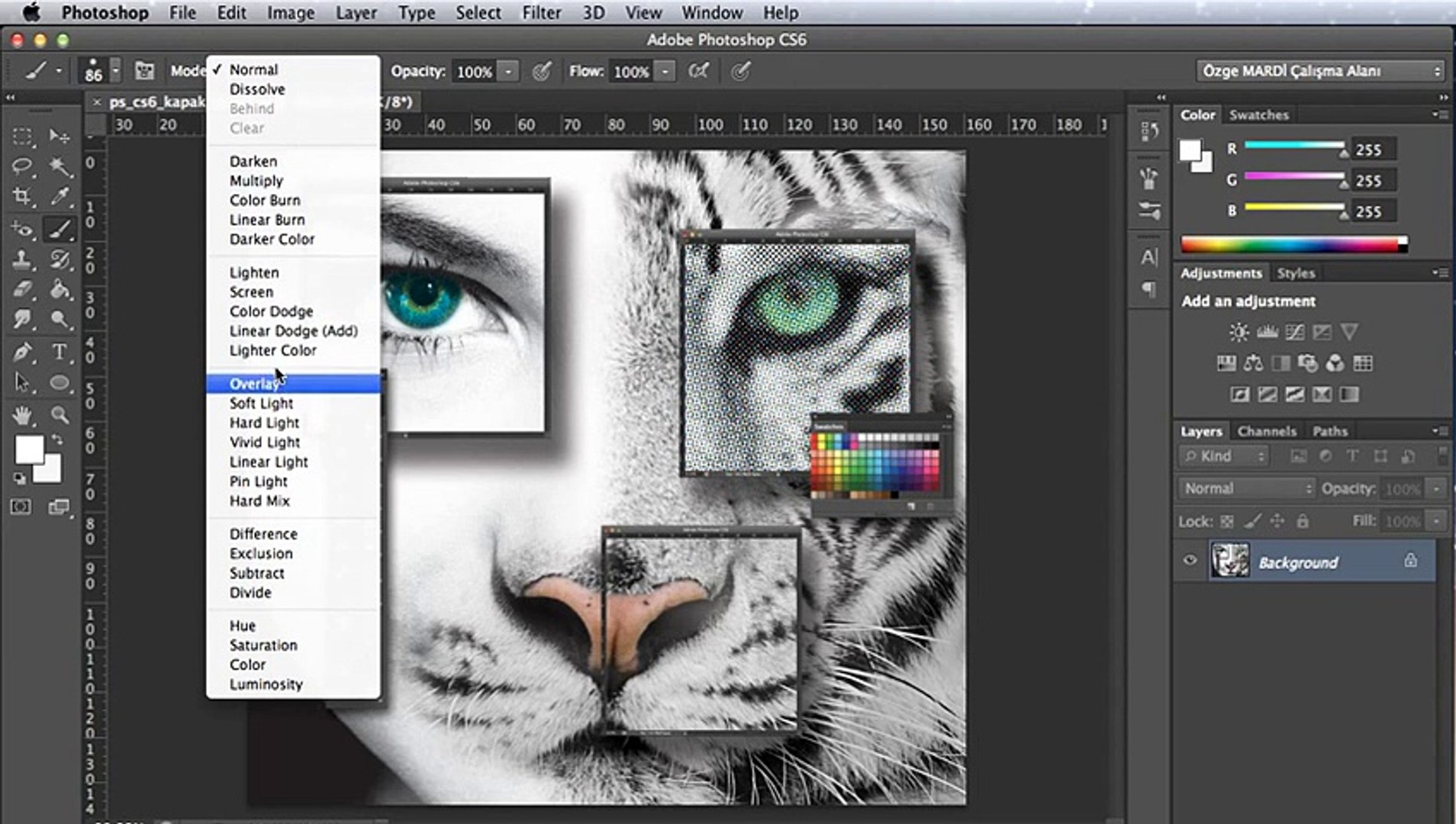Select the Eyedropper tool
Screen dimensions: 1456x824
[60, 197]
